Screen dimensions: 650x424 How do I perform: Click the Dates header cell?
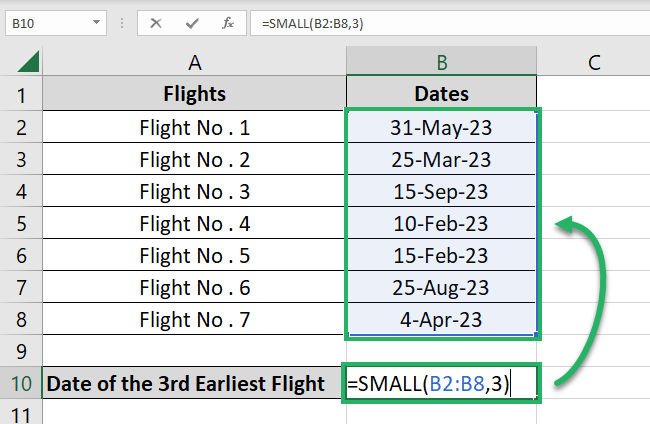(443, 95)
